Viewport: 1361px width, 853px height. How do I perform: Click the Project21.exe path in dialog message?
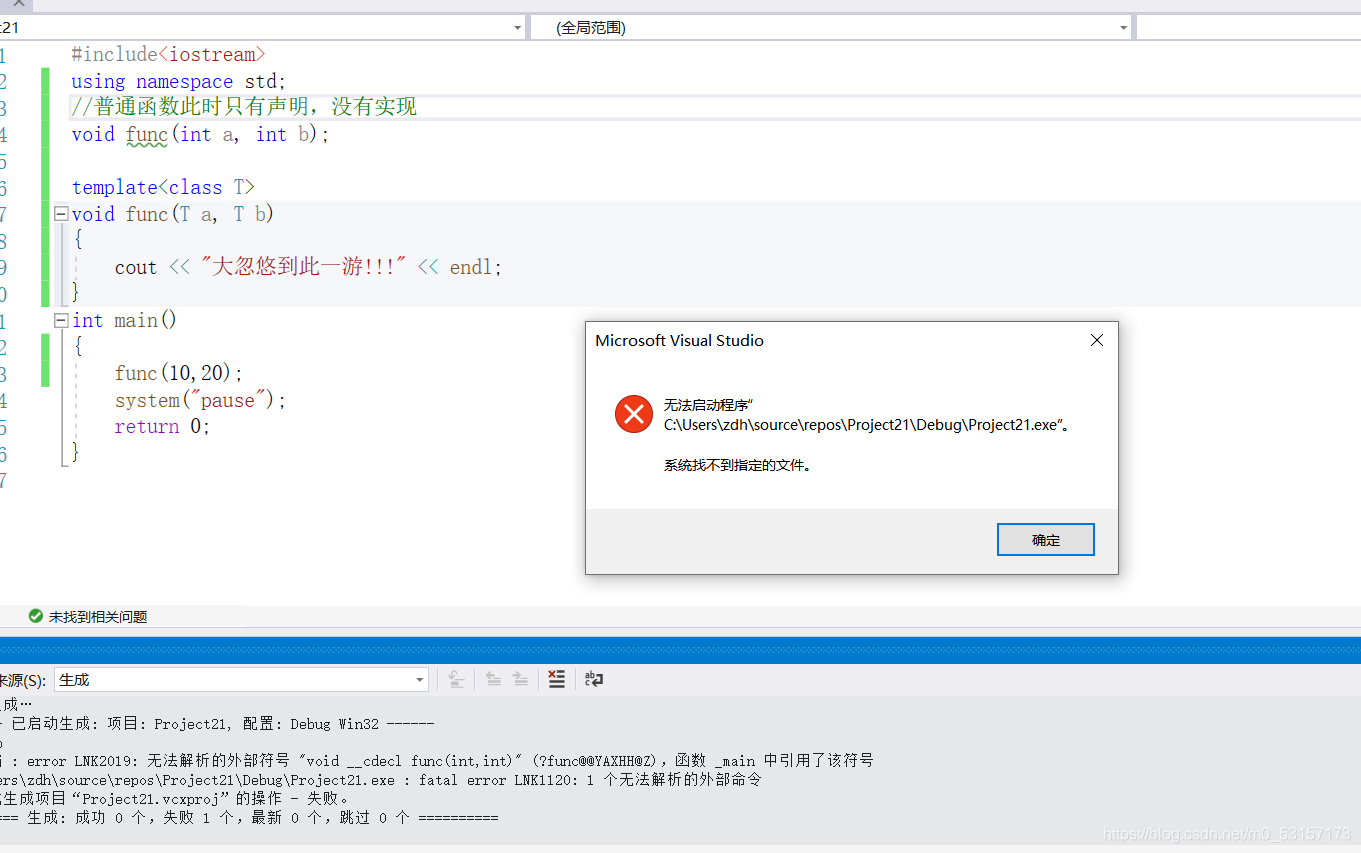pos(865,424)
